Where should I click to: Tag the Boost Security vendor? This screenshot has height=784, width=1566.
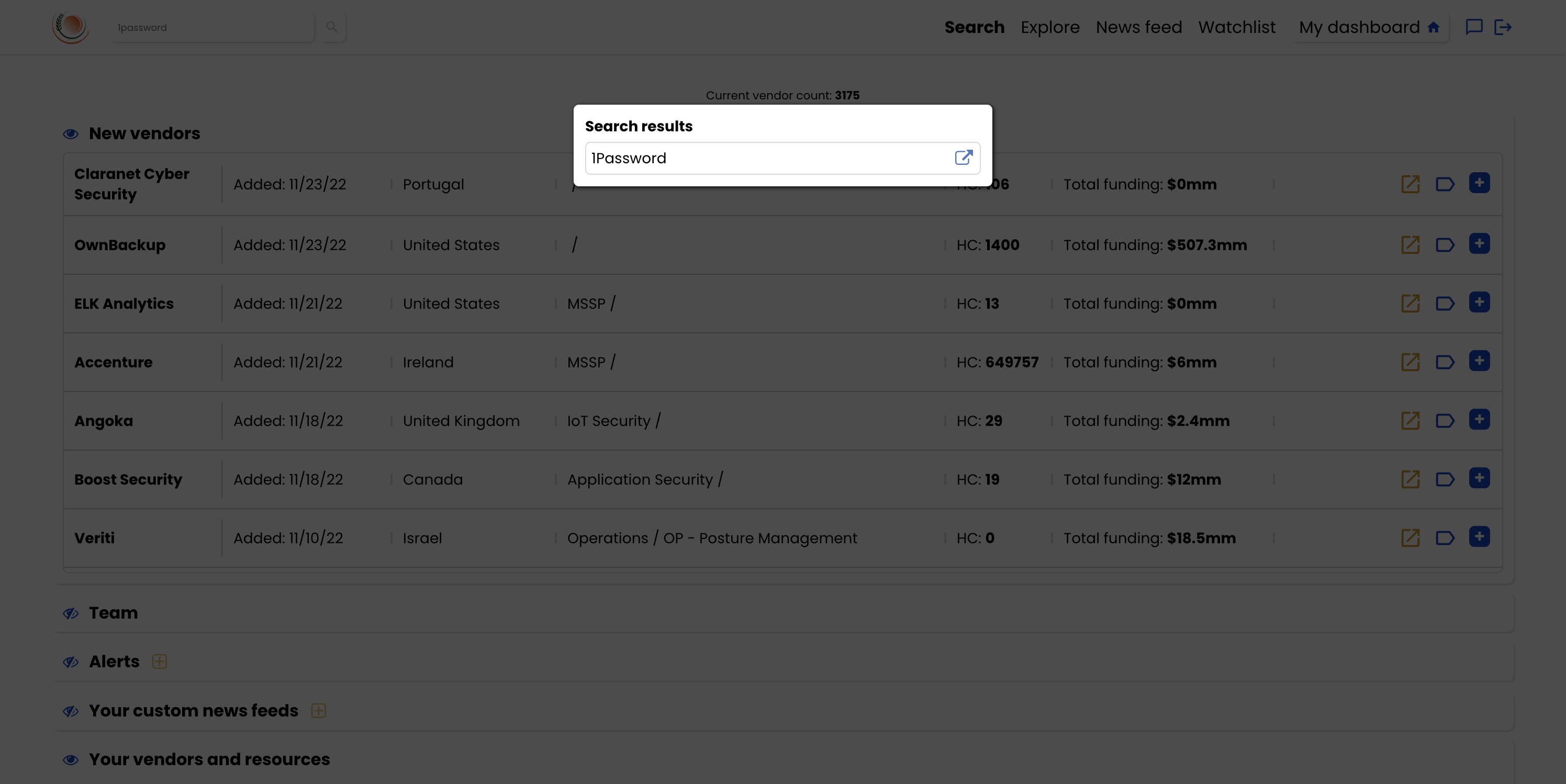click(1445, 479)
